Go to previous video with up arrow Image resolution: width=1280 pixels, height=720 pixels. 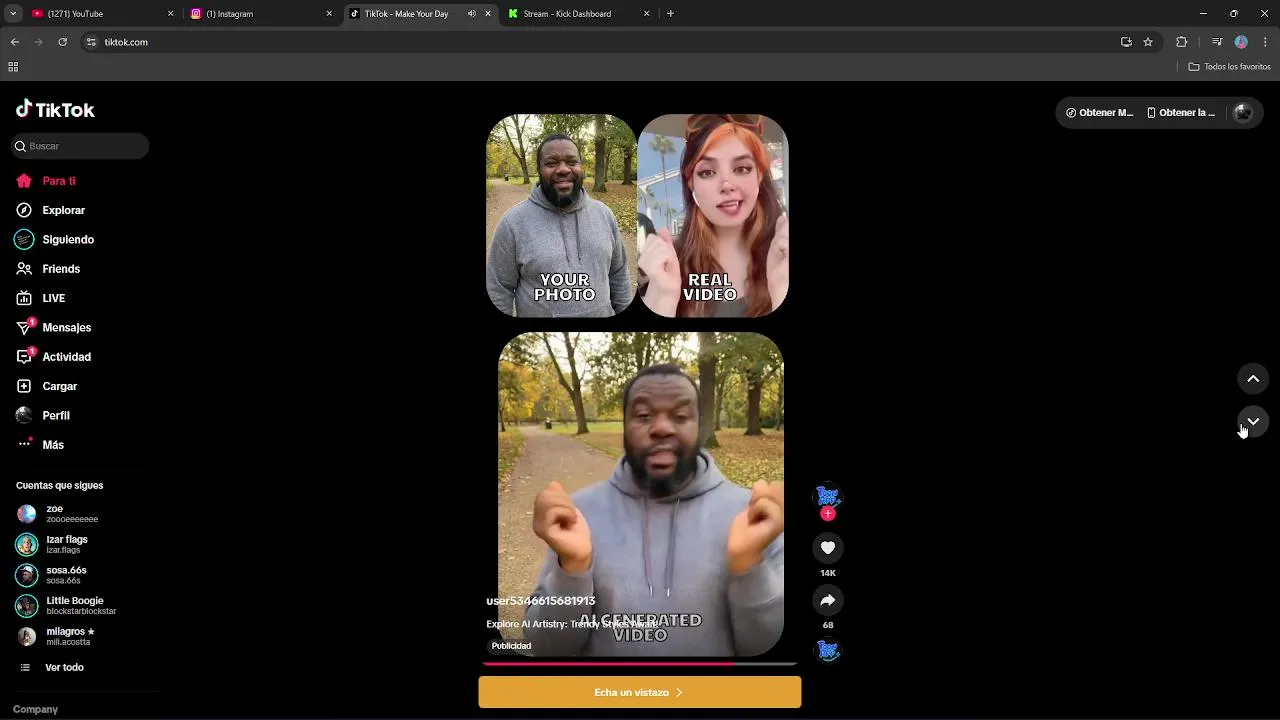(x=1253, y=379)
